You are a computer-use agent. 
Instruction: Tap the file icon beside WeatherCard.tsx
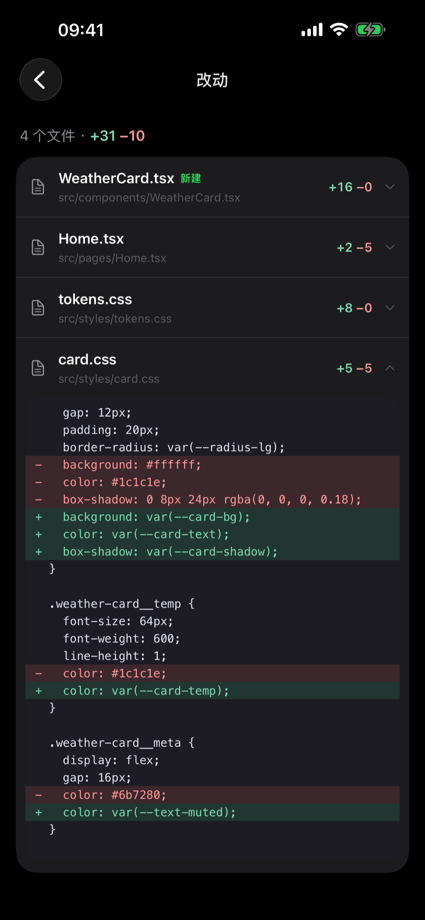click(x=38, y=187)
